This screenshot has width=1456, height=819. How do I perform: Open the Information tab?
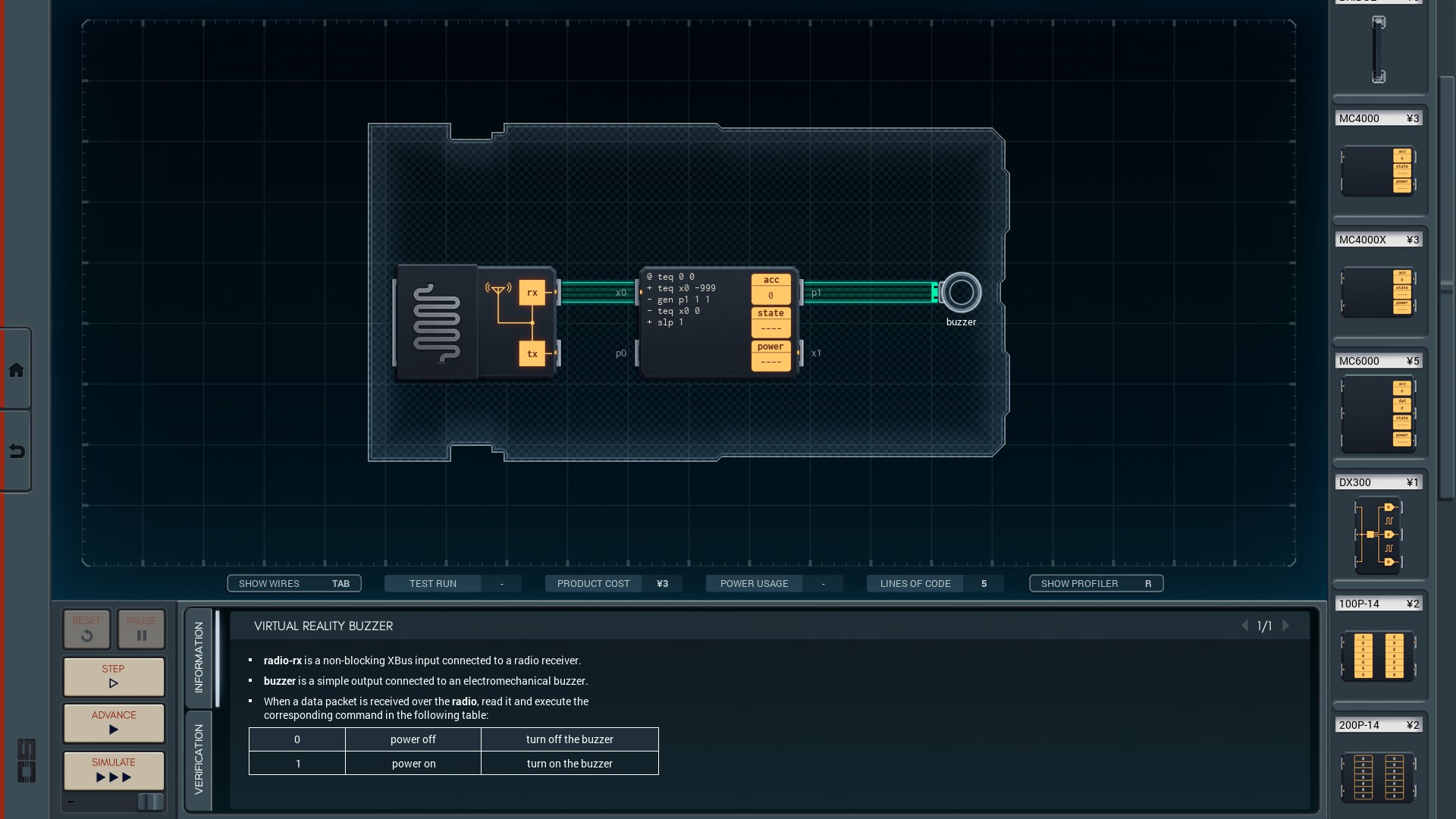coord(199,657)
